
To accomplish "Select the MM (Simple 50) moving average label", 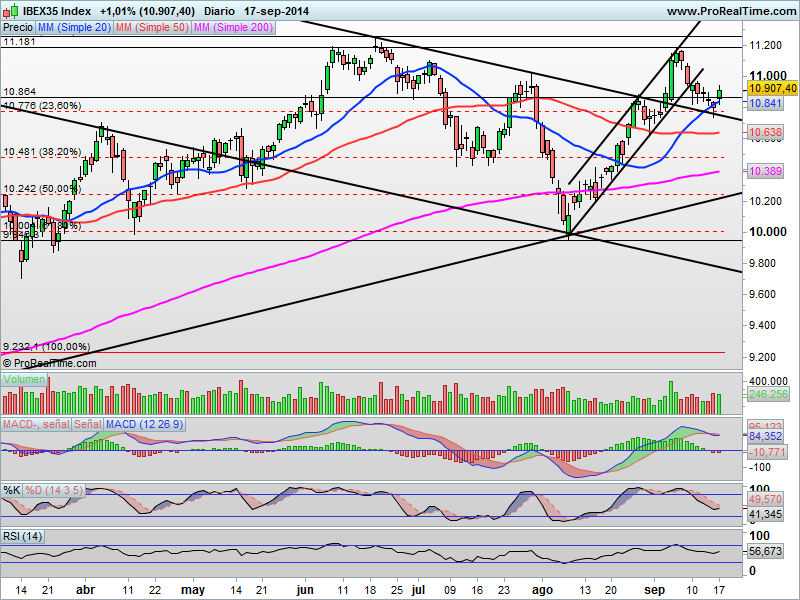I will point(152,28).
